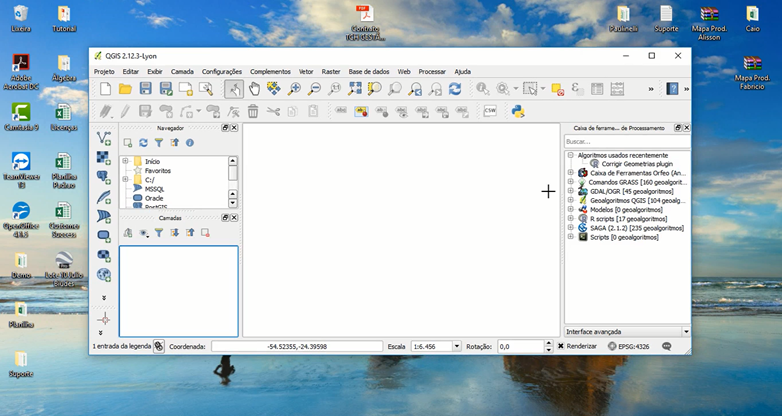The width and height of the screenshot is (782, 416).
Task: Click Zoom Full extent icon
Action: 355,89
